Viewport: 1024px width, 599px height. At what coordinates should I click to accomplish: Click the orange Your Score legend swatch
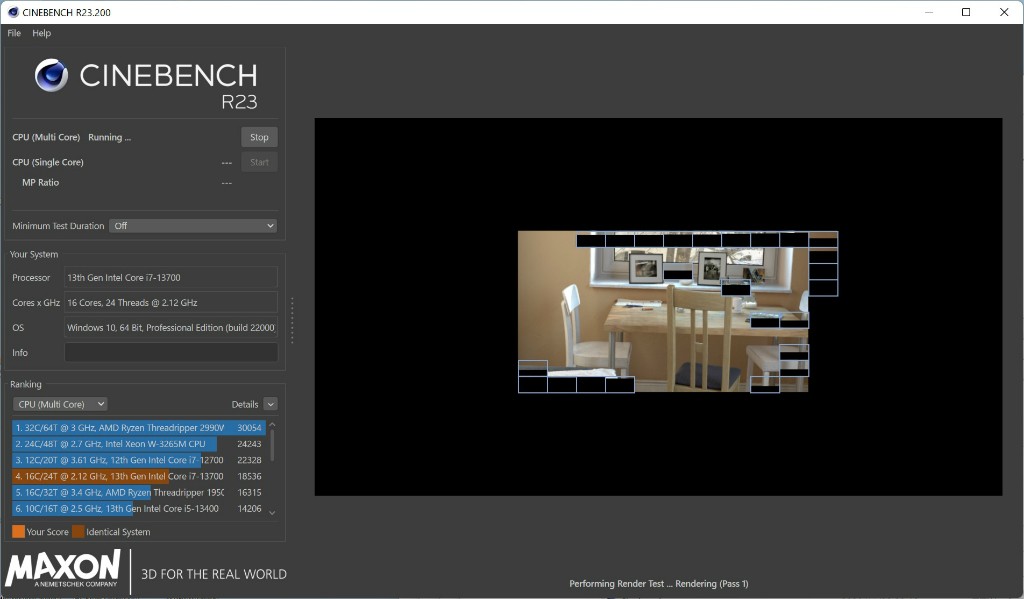pos(18,532)
